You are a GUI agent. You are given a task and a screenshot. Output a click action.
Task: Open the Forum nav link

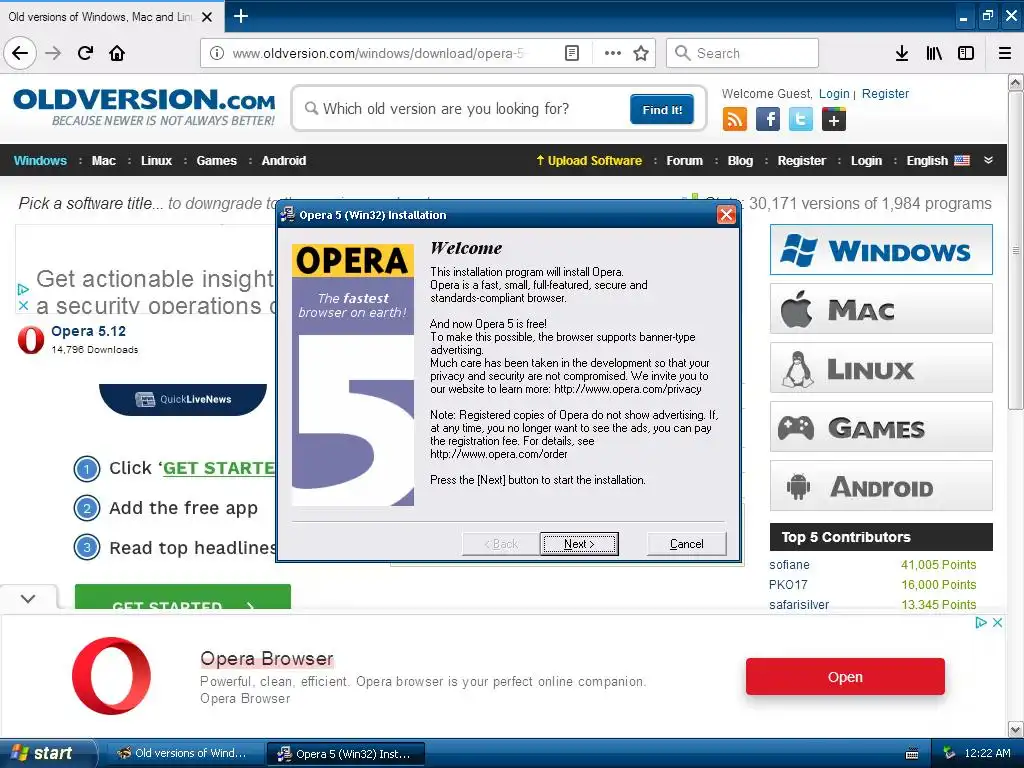(x=684, y=161)
